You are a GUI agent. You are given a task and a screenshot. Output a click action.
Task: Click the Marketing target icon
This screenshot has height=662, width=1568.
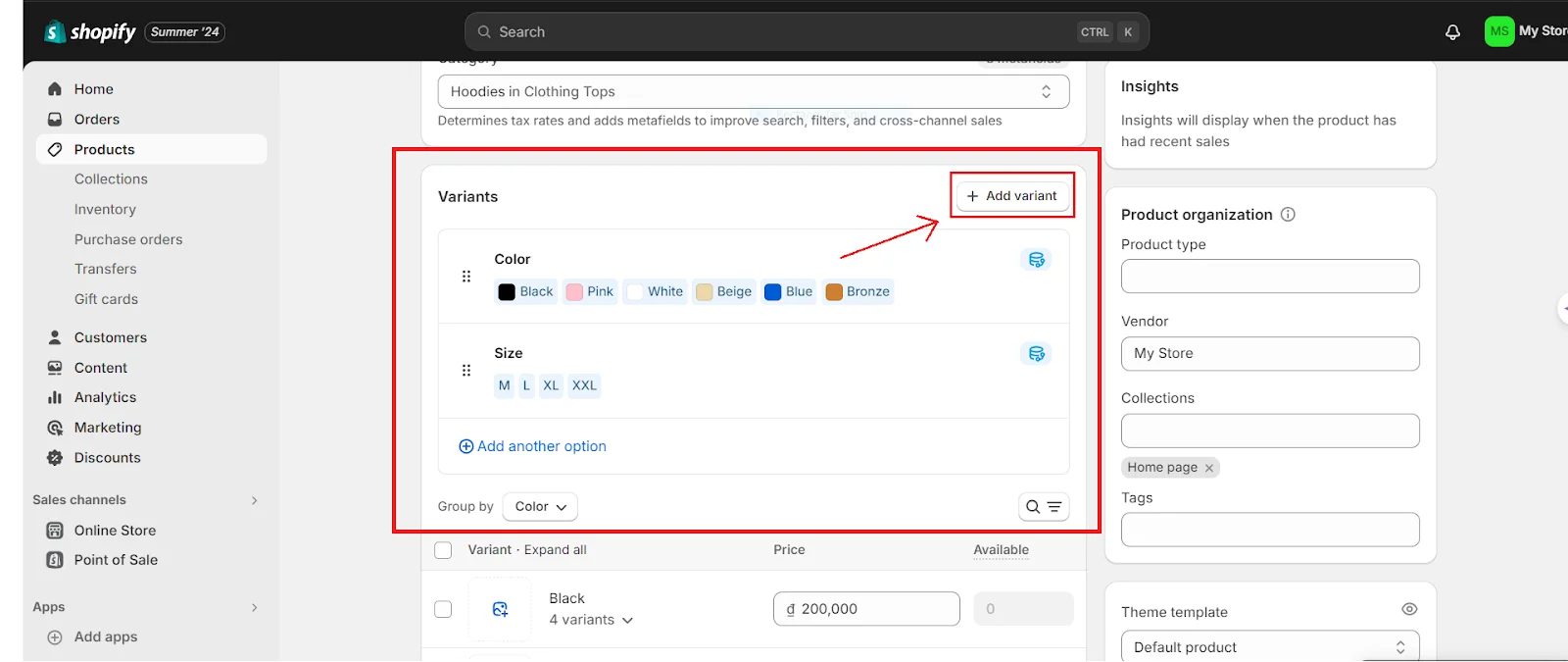(x=55, y=428)
